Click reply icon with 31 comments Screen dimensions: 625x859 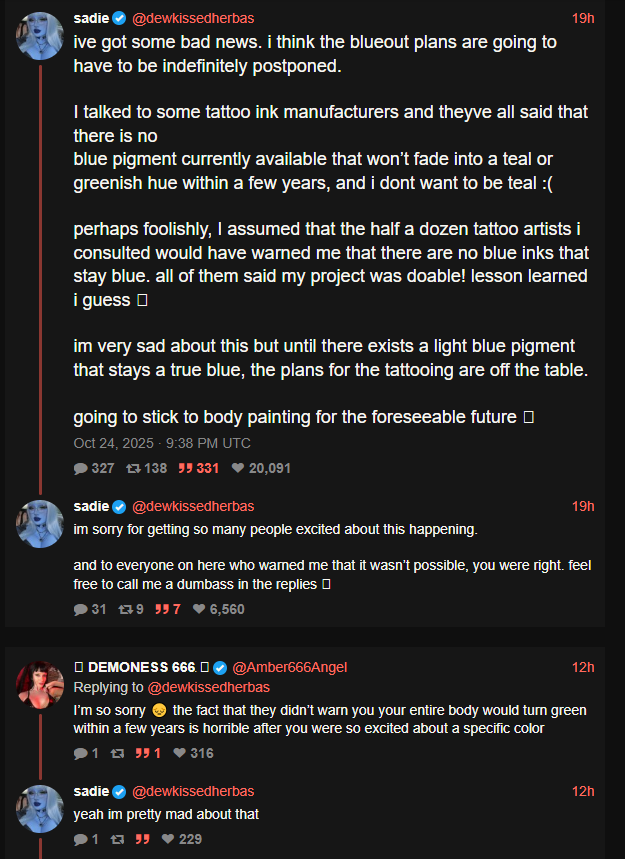(81, 609)
